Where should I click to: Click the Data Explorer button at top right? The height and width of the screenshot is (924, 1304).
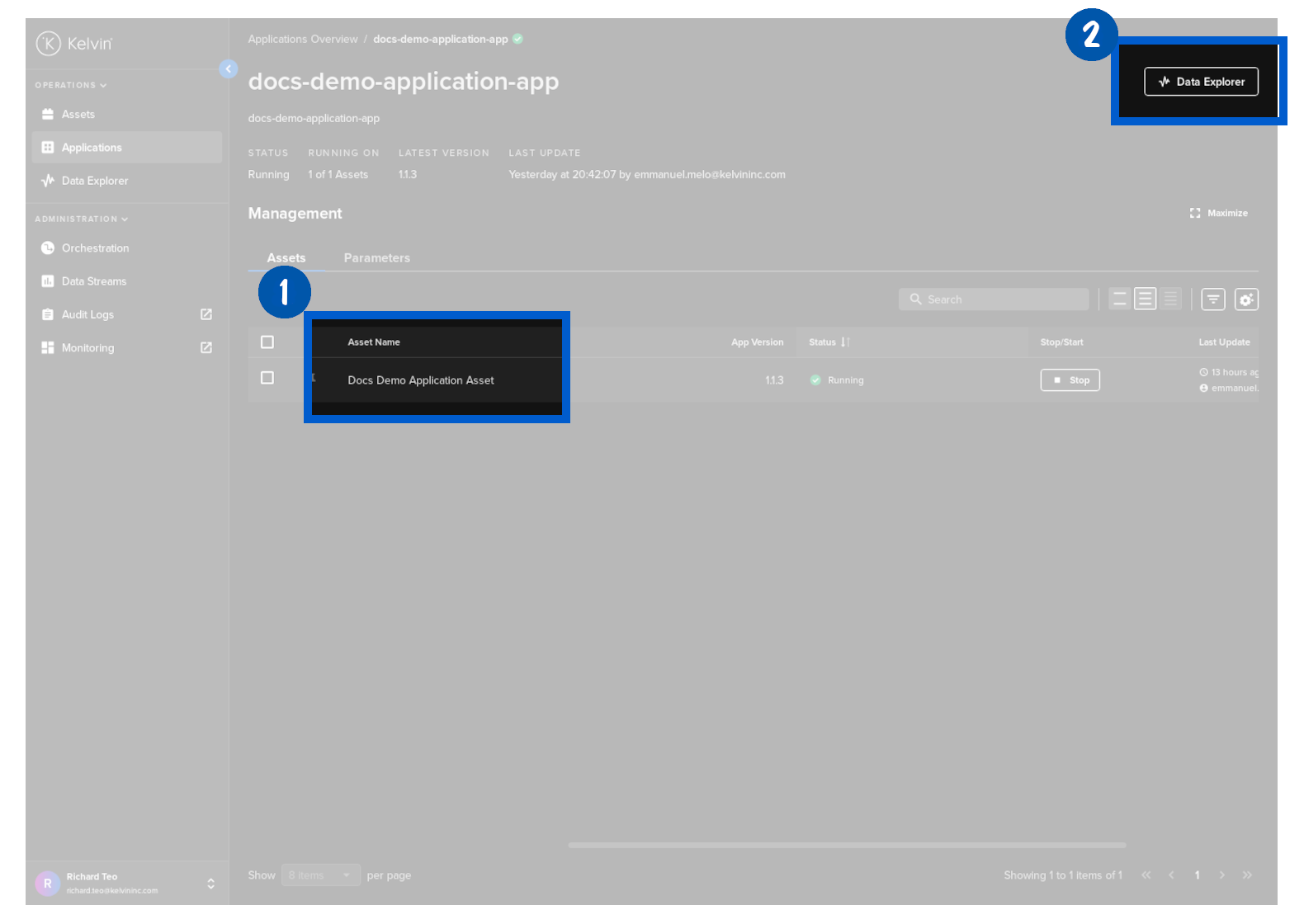1201,82
